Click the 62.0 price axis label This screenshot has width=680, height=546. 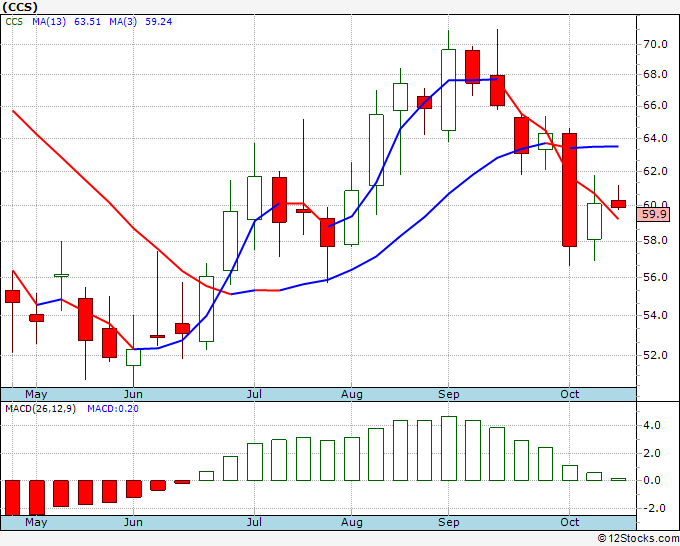[654, 172]
